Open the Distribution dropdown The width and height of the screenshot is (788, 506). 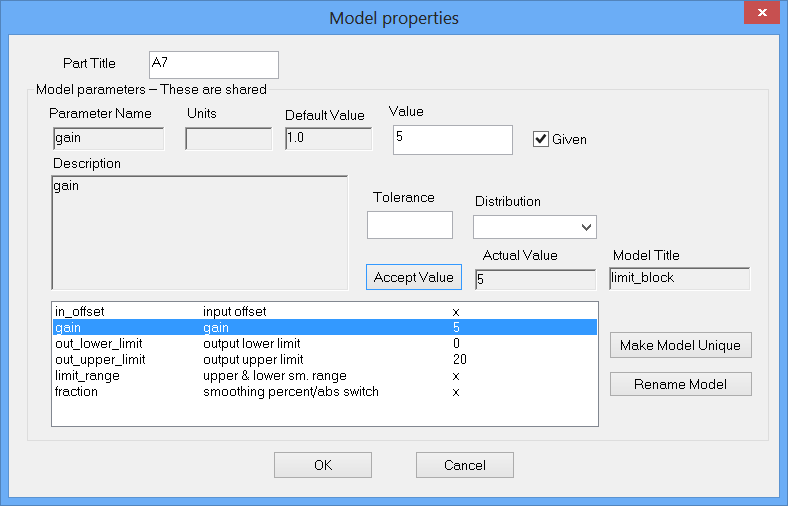pos(534,227)
